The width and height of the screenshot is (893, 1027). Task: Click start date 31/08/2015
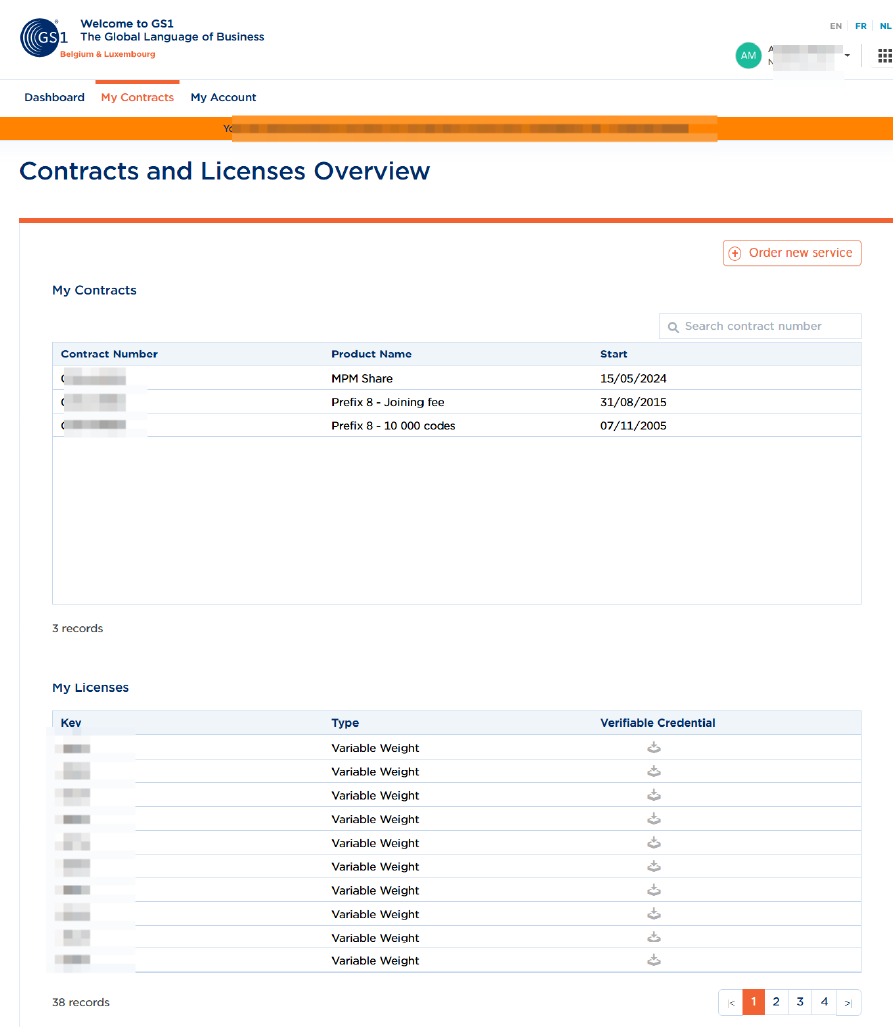[633, 402]
